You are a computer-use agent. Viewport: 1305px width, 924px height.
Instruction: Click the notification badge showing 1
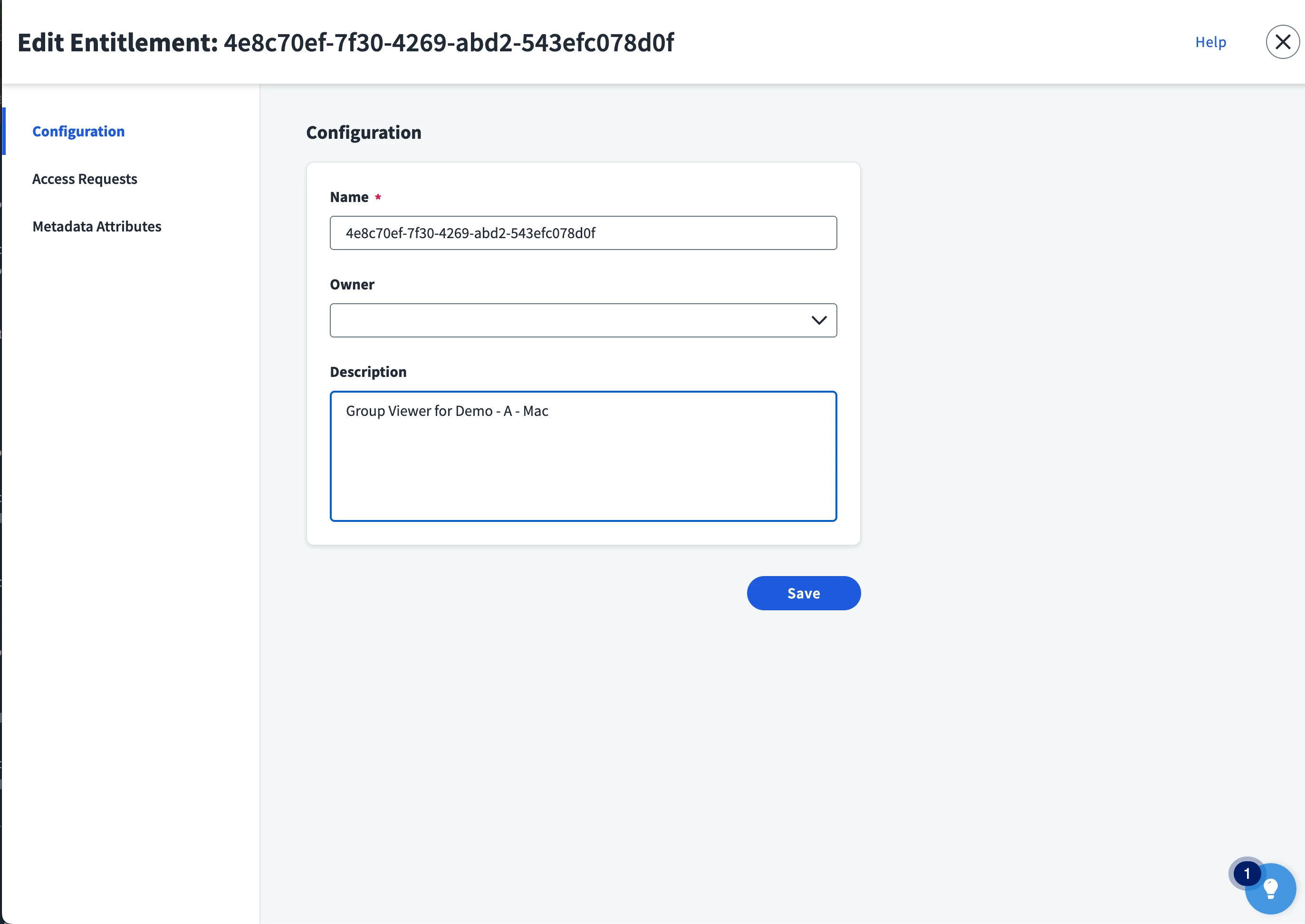click(1247, 873)
